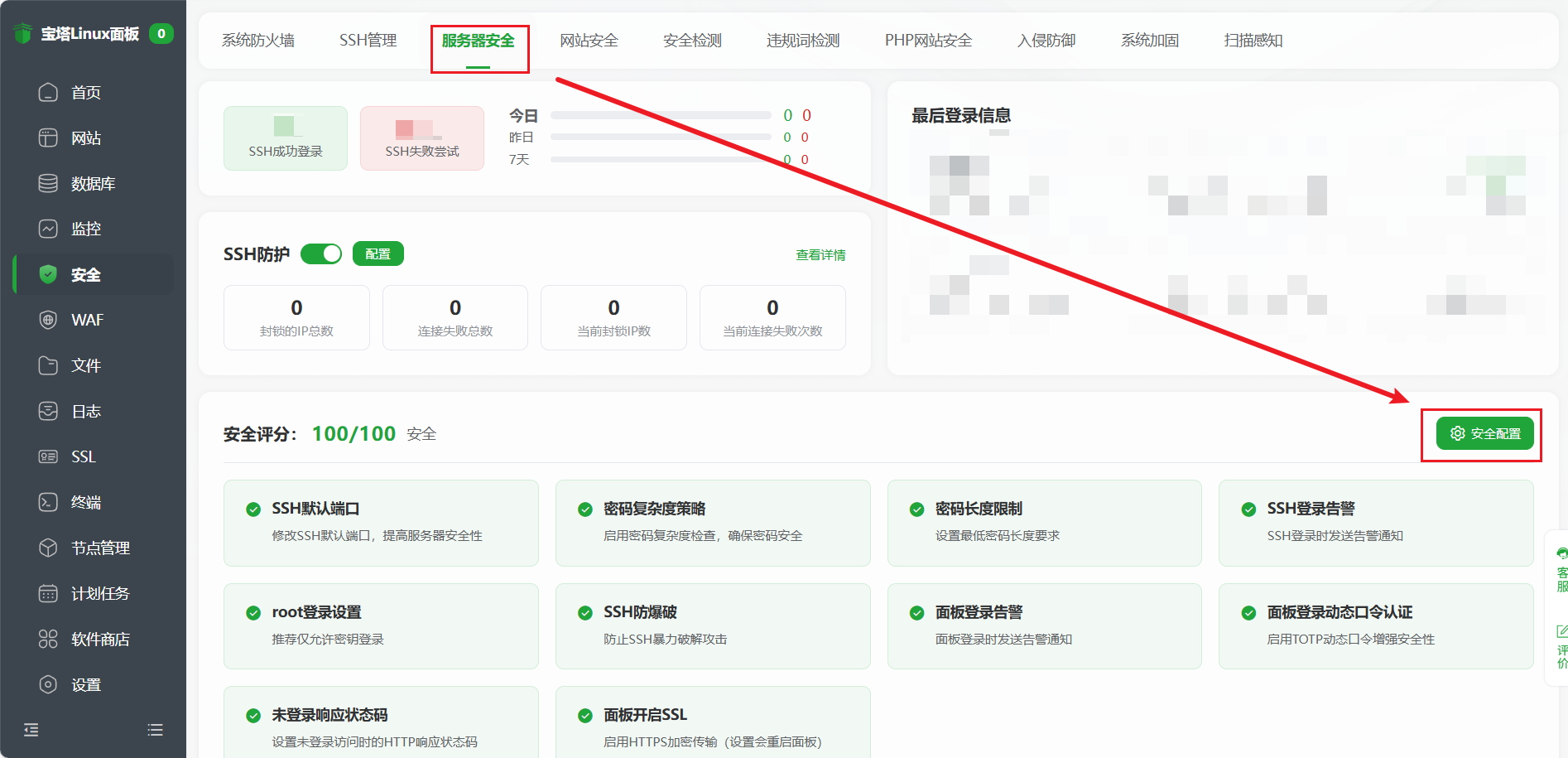Click the 网站 website icon in sidebar

pos(48,138)
